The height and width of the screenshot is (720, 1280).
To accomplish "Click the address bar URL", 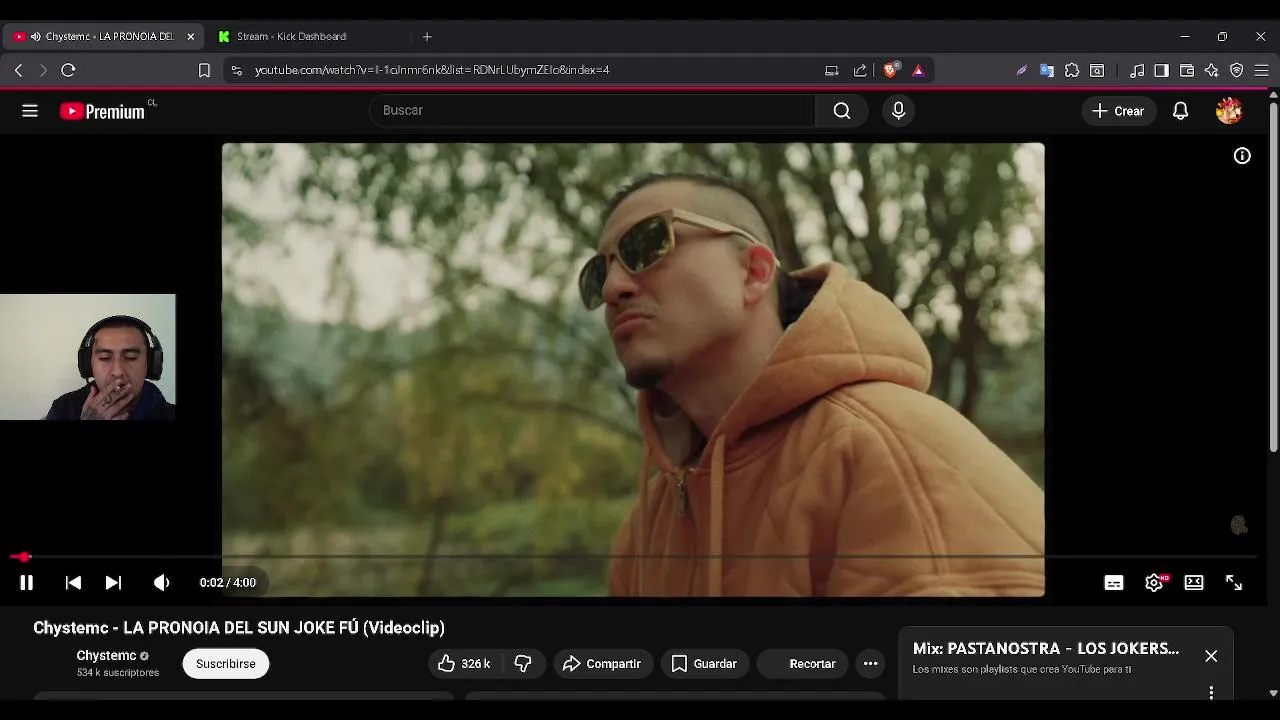I will [x=432, y=70].
